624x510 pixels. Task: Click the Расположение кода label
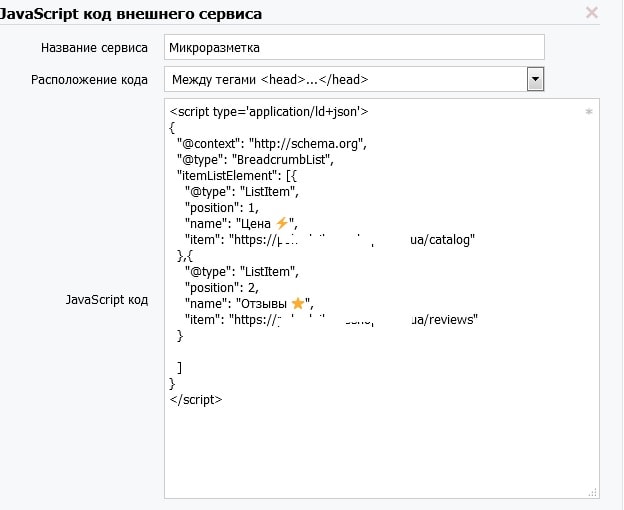click(89, 79)
